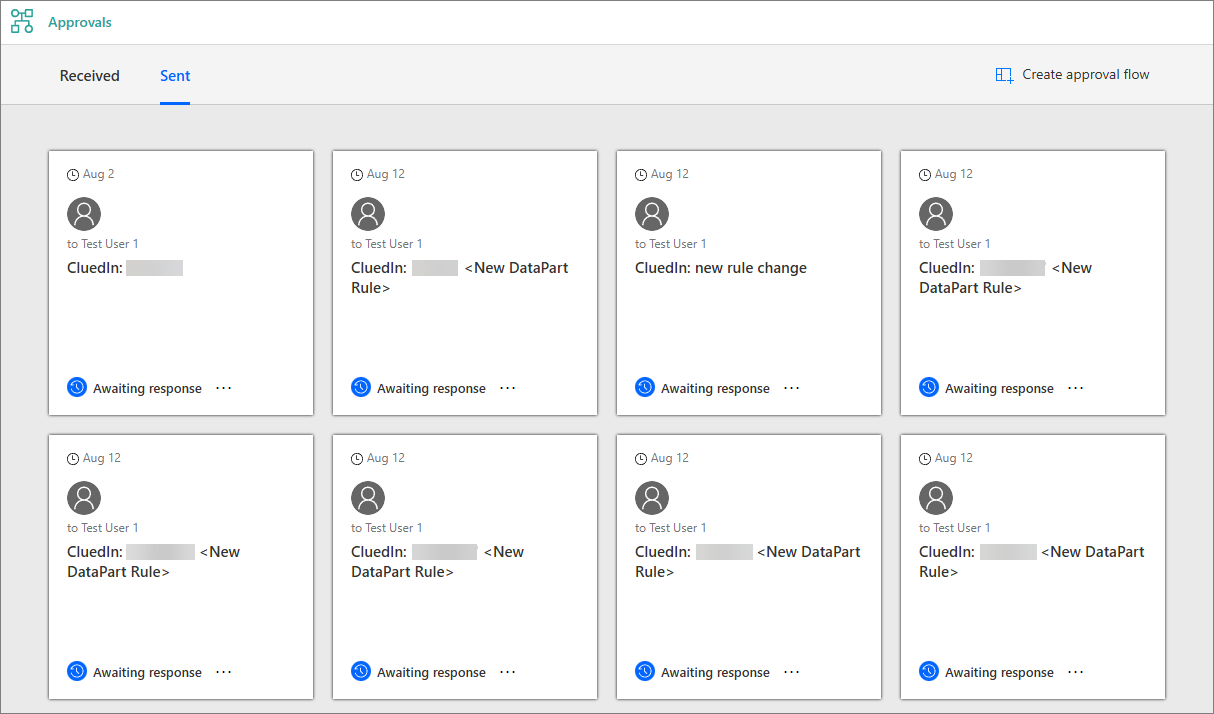Click 'to Test User 1' on 'new rule change' card
Viewport: 1214px width, 714px height.
click(x=671, y=244)
